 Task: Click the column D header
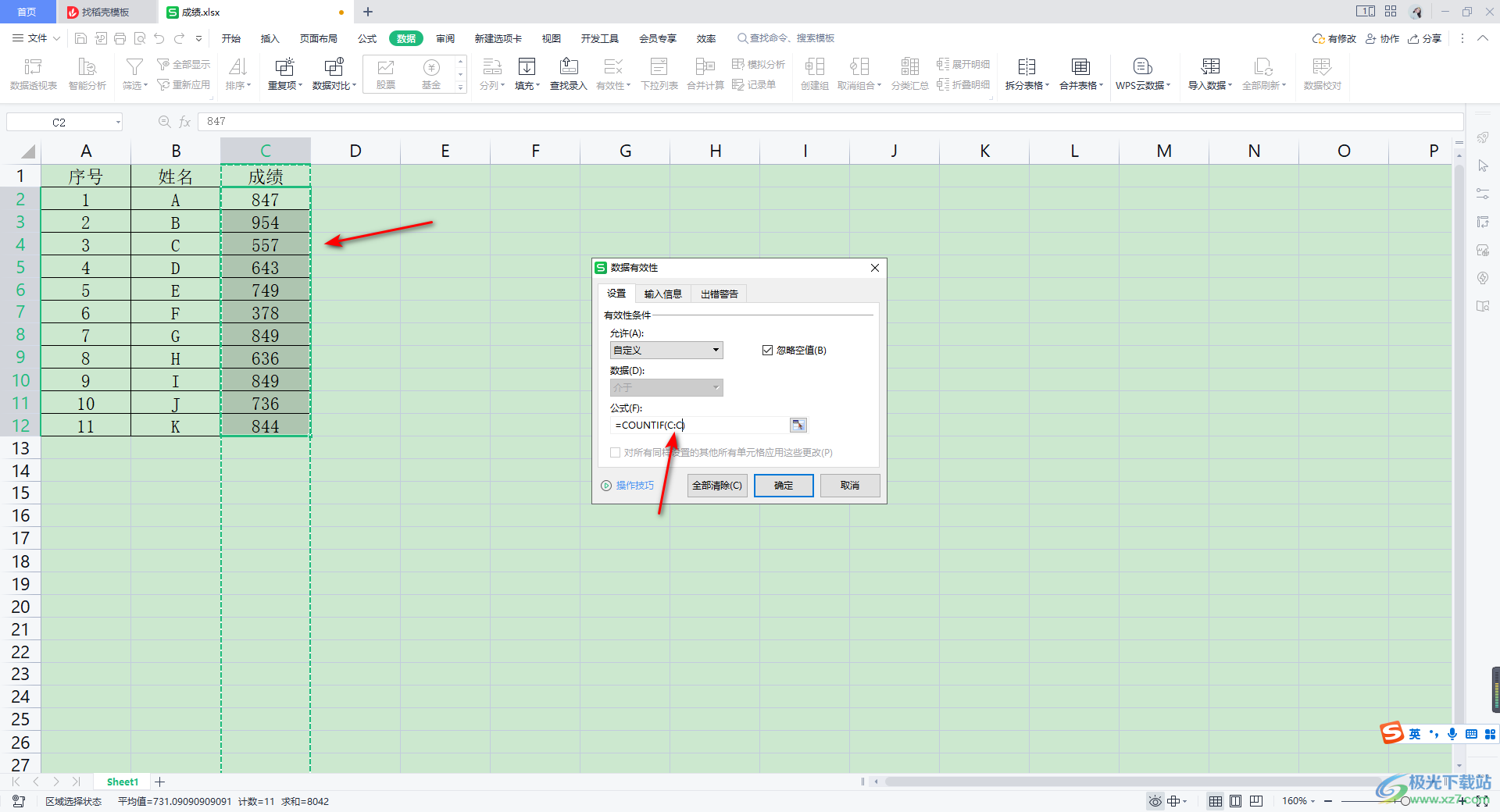(x=355, y=151)
